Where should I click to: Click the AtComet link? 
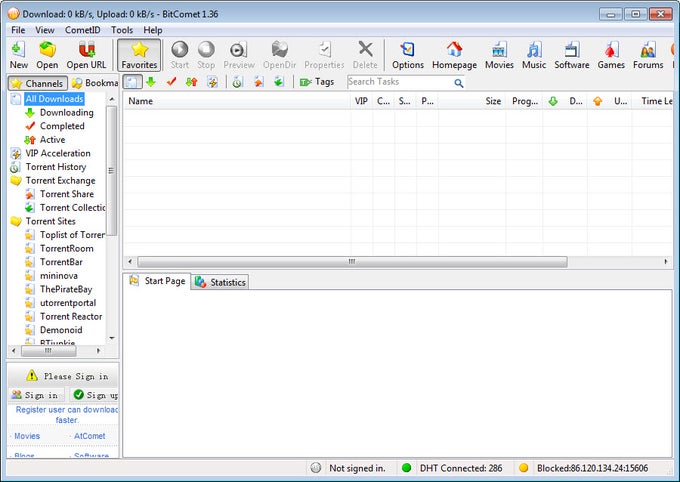89,436
